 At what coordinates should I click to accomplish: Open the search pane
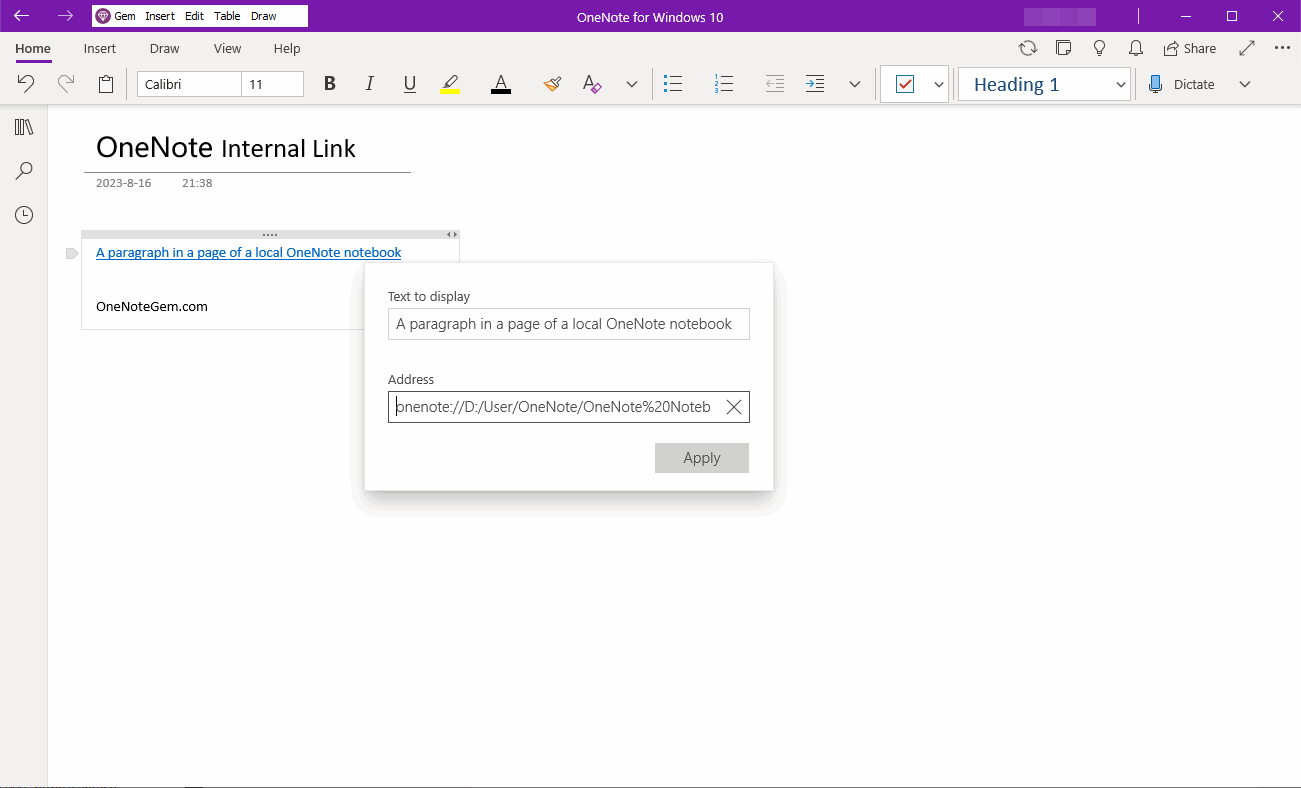24,171
